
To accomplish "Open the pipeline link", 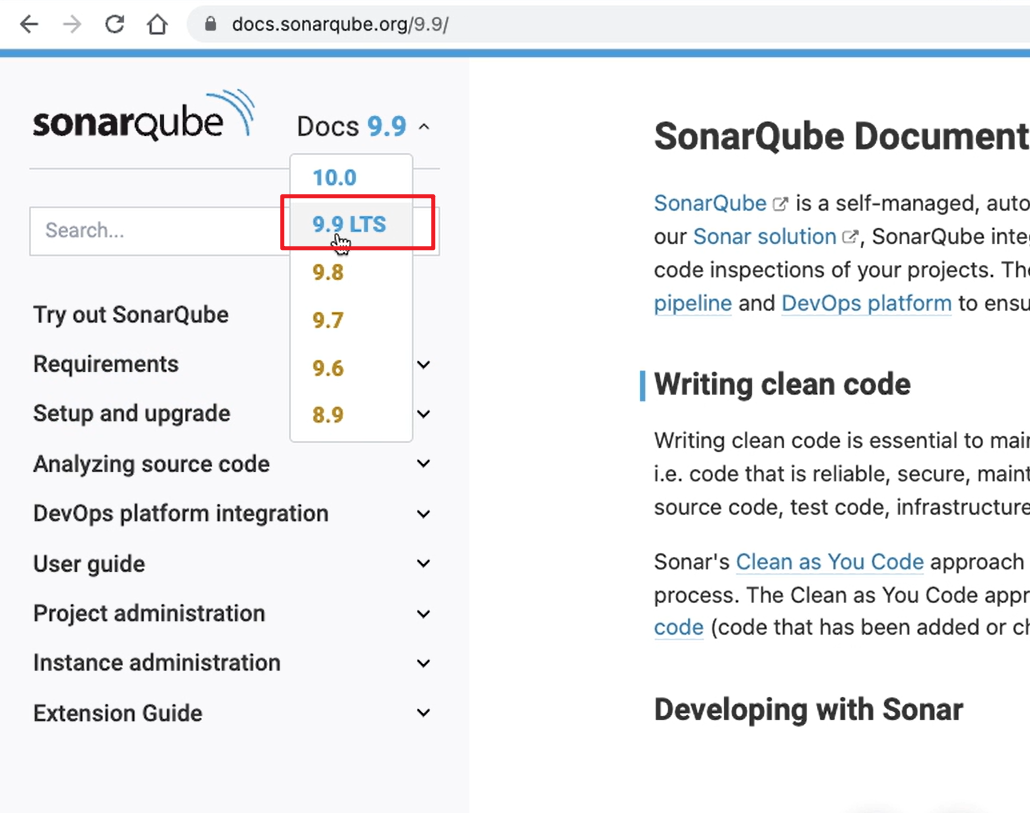I will point(692,303).
